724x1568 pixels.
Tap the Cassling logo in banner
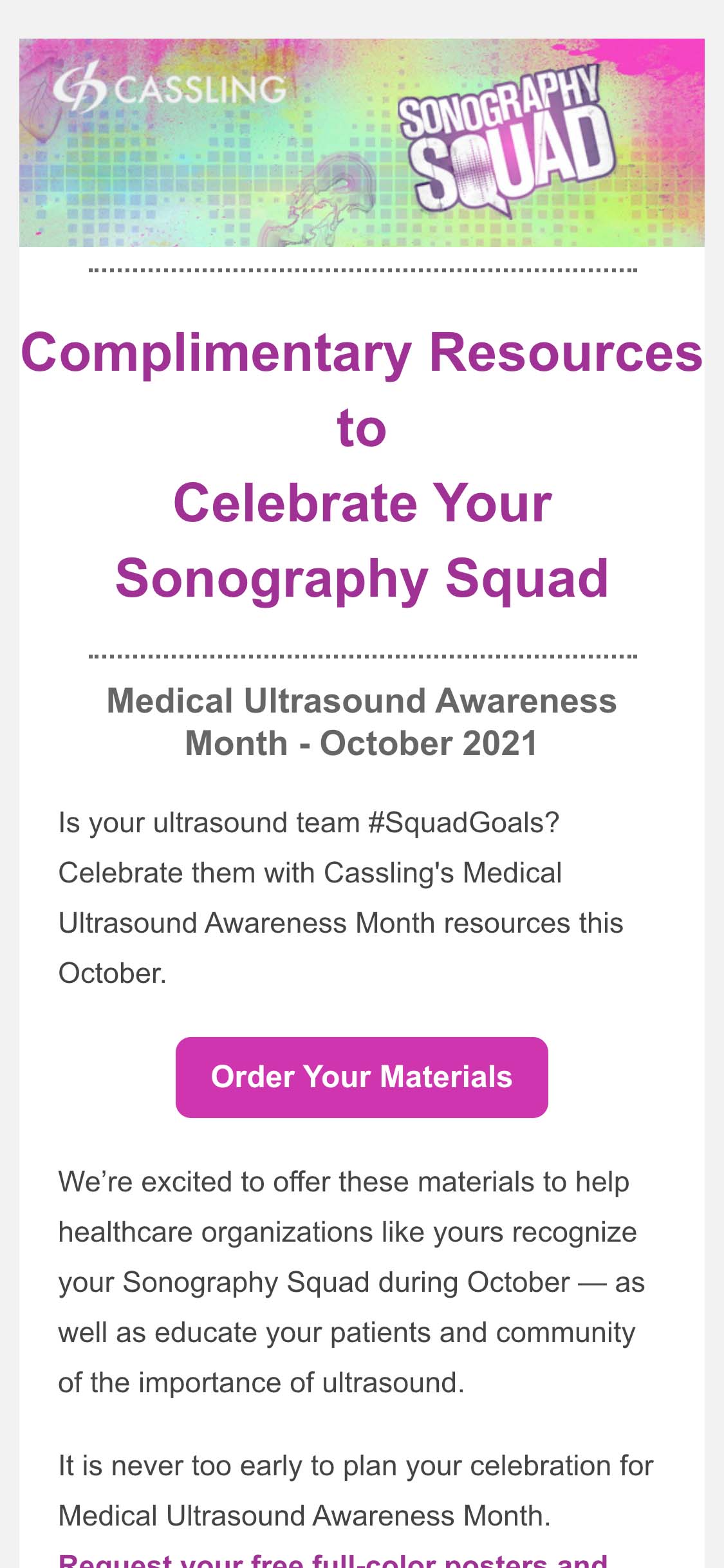tap(169, 89)
